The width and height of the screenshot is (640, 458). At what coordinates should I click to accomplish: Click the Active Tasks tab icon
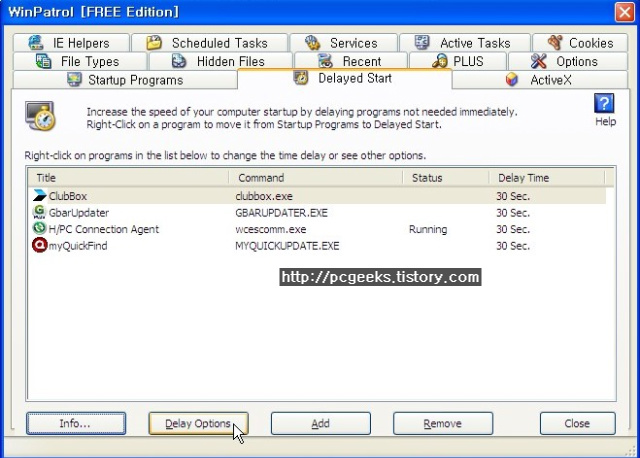click(422, 42)
